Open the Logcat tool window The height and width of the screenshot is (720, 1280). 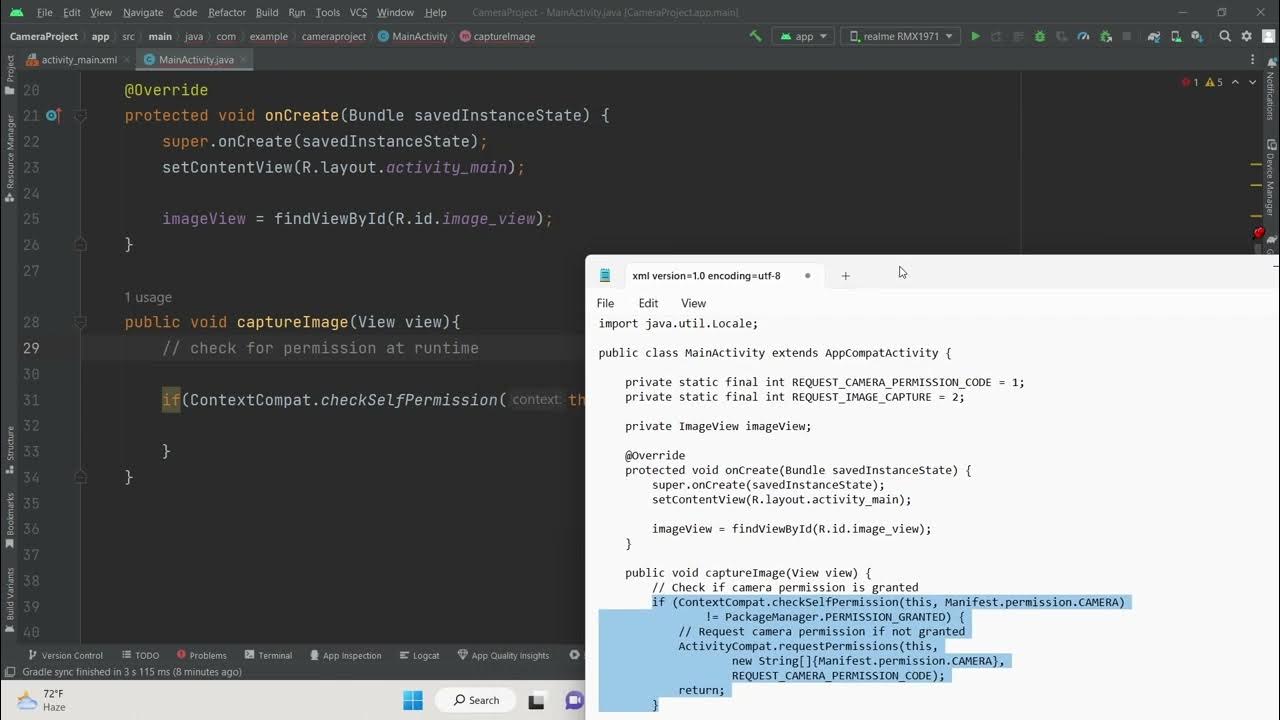419,655
